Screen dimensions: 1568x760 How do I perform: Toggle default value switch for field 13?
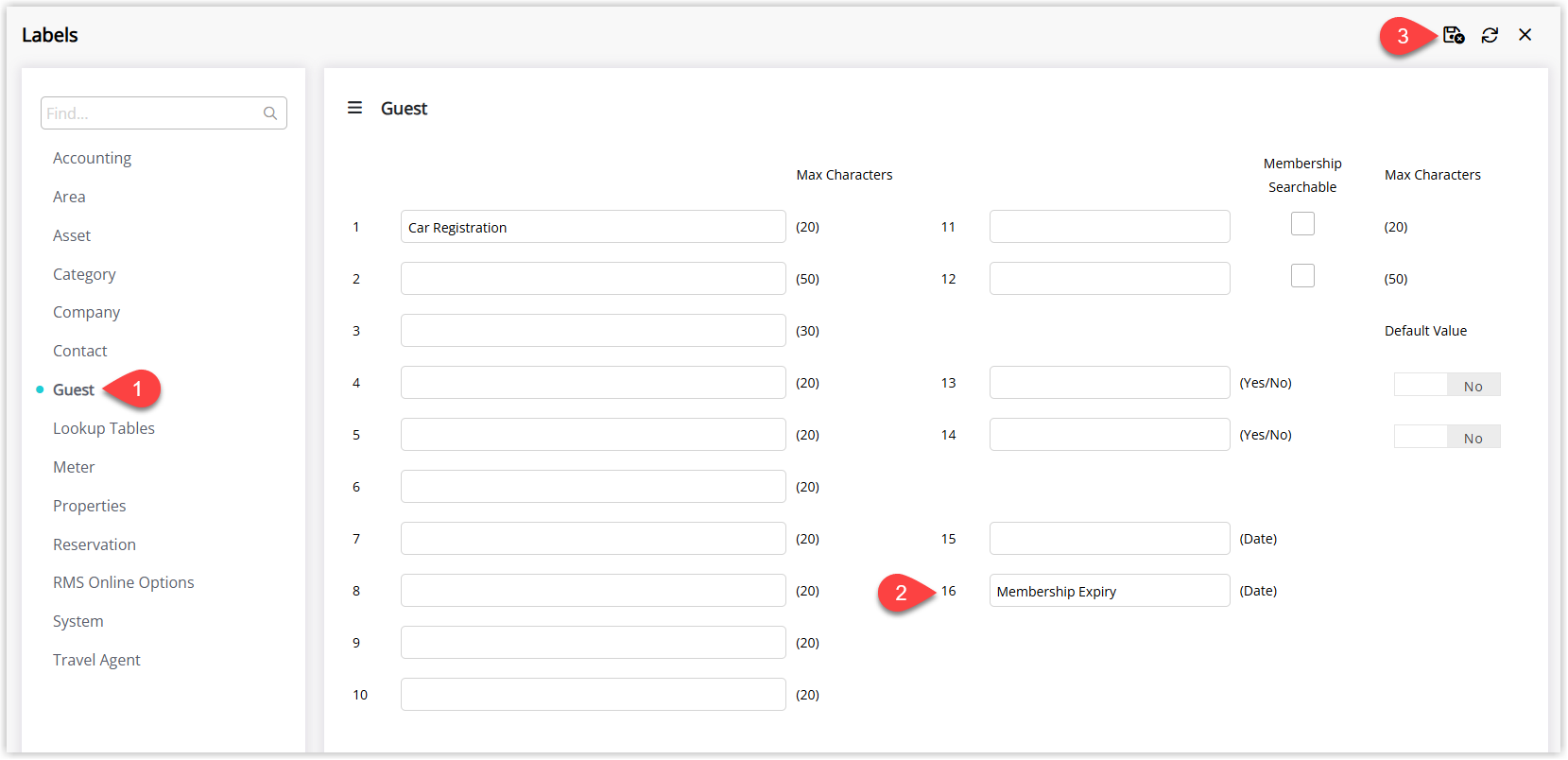pos(1447,385)
